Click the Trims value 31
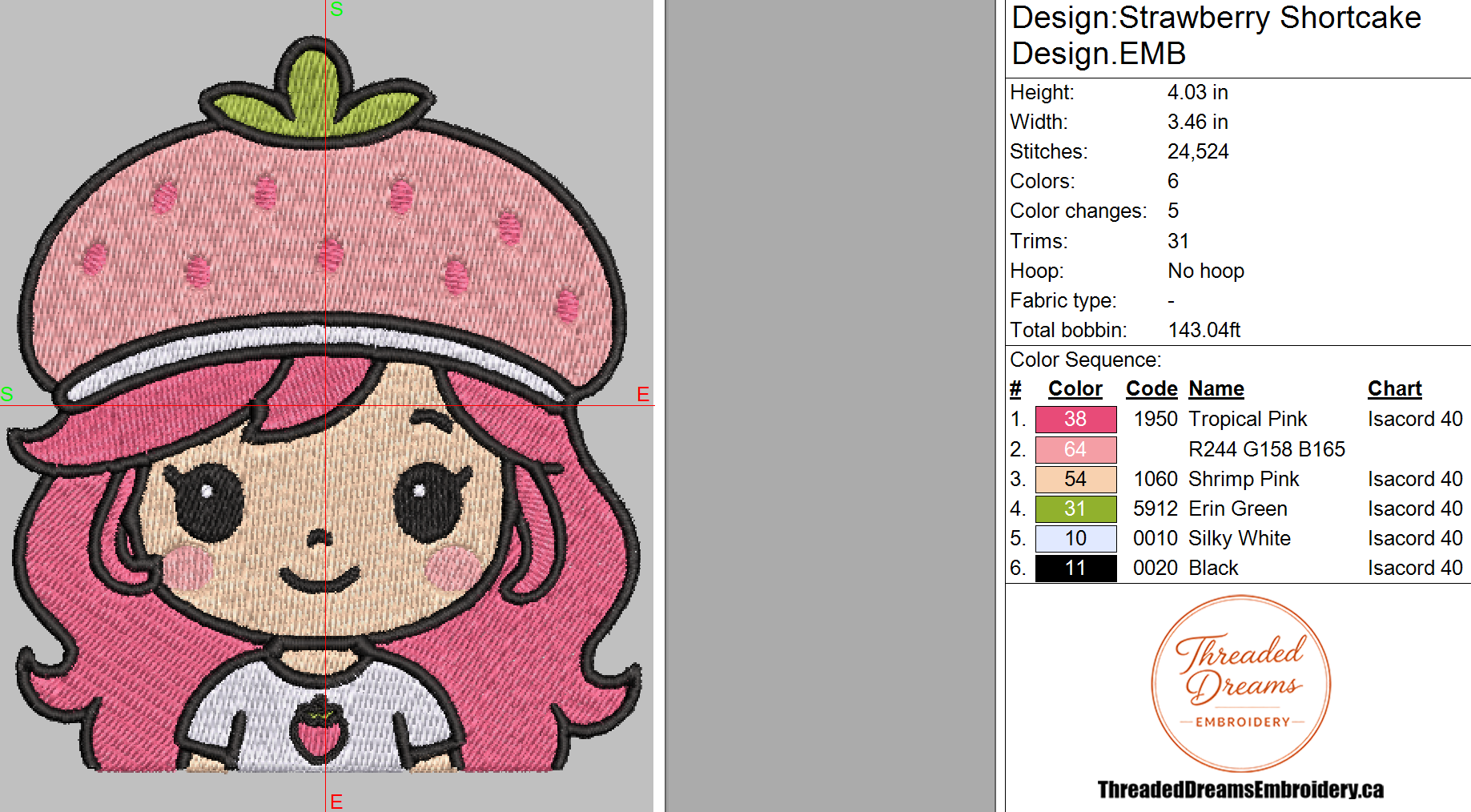 1178,241
